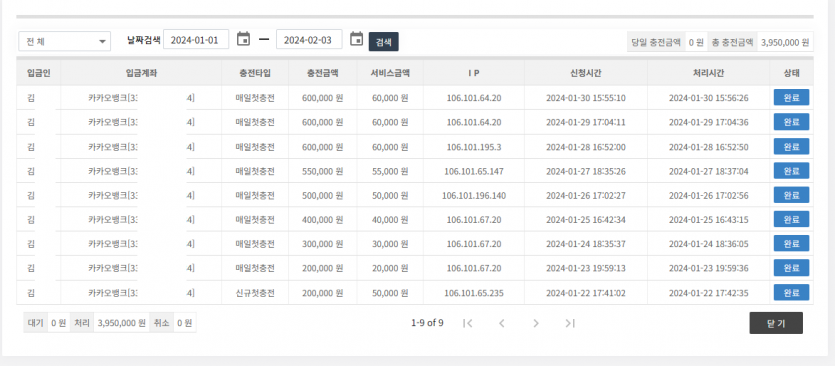This screenshot has width=835, height=366.
Task: Select the 55,000 원 service amount cell
Action: pyautogui.click(x=390, y=171)
